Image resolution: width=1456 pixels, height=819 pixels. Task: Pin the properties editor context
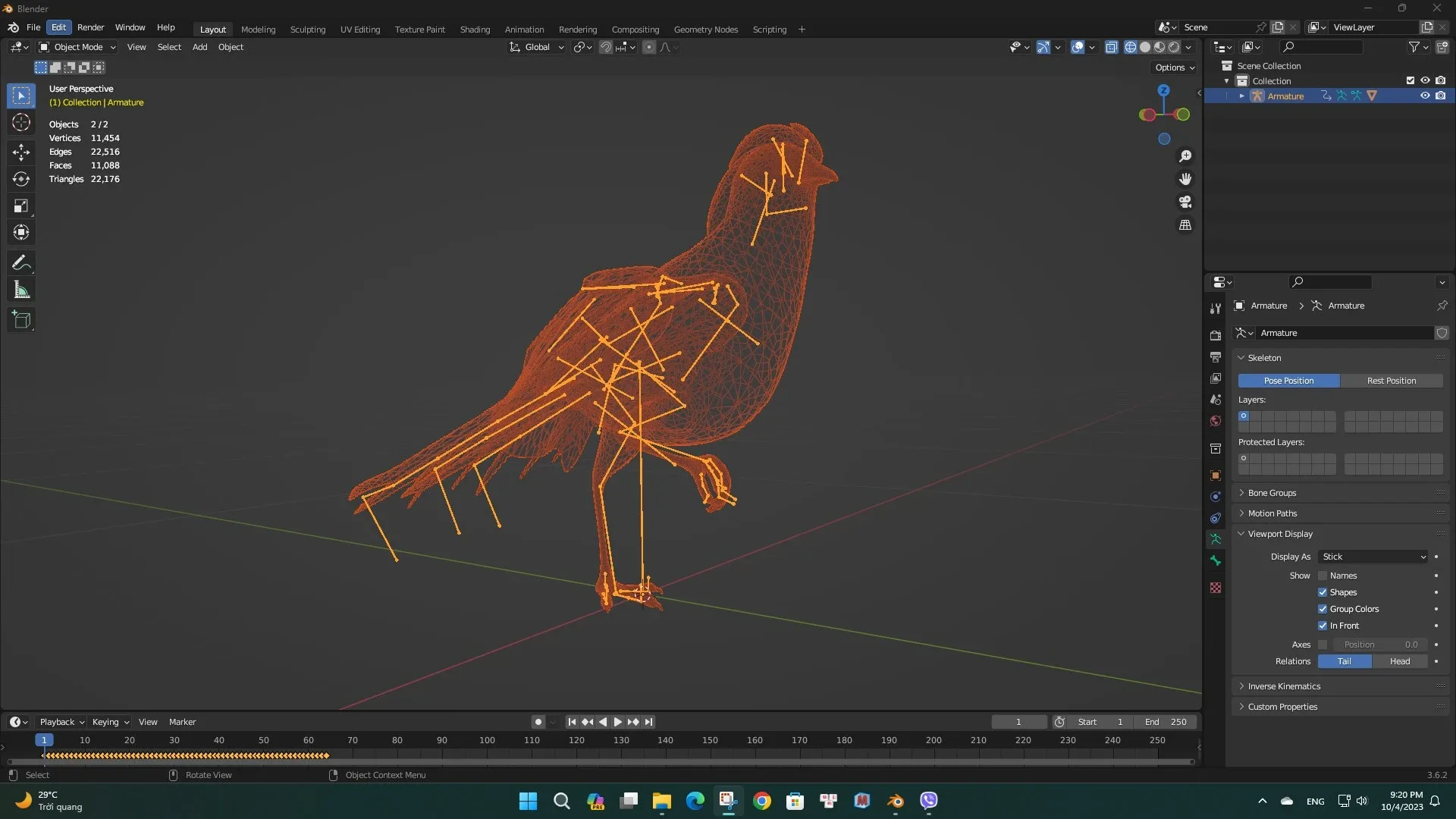pos(1442,306)
